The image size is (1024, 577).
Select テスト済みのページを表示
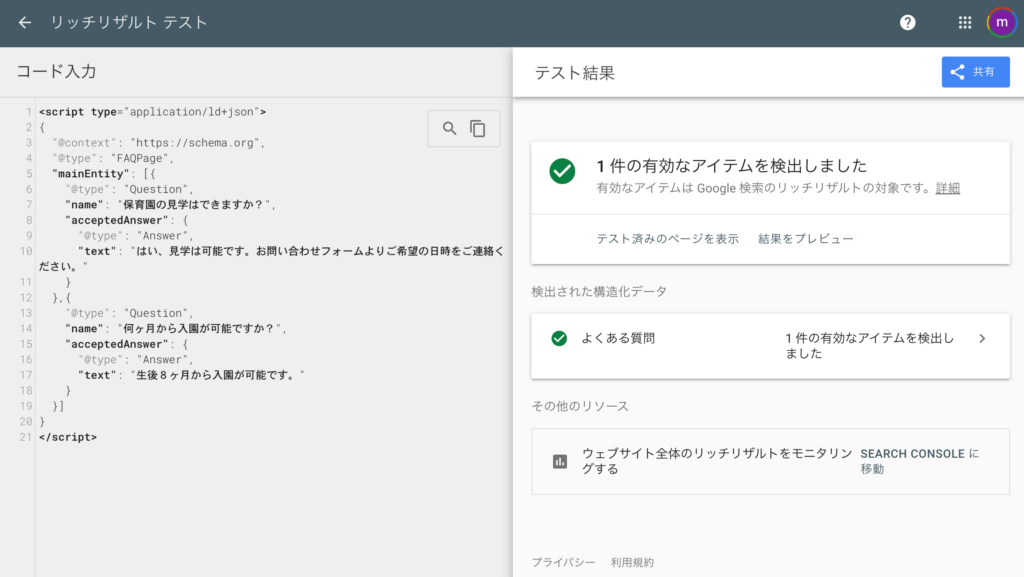click(667, 239)
